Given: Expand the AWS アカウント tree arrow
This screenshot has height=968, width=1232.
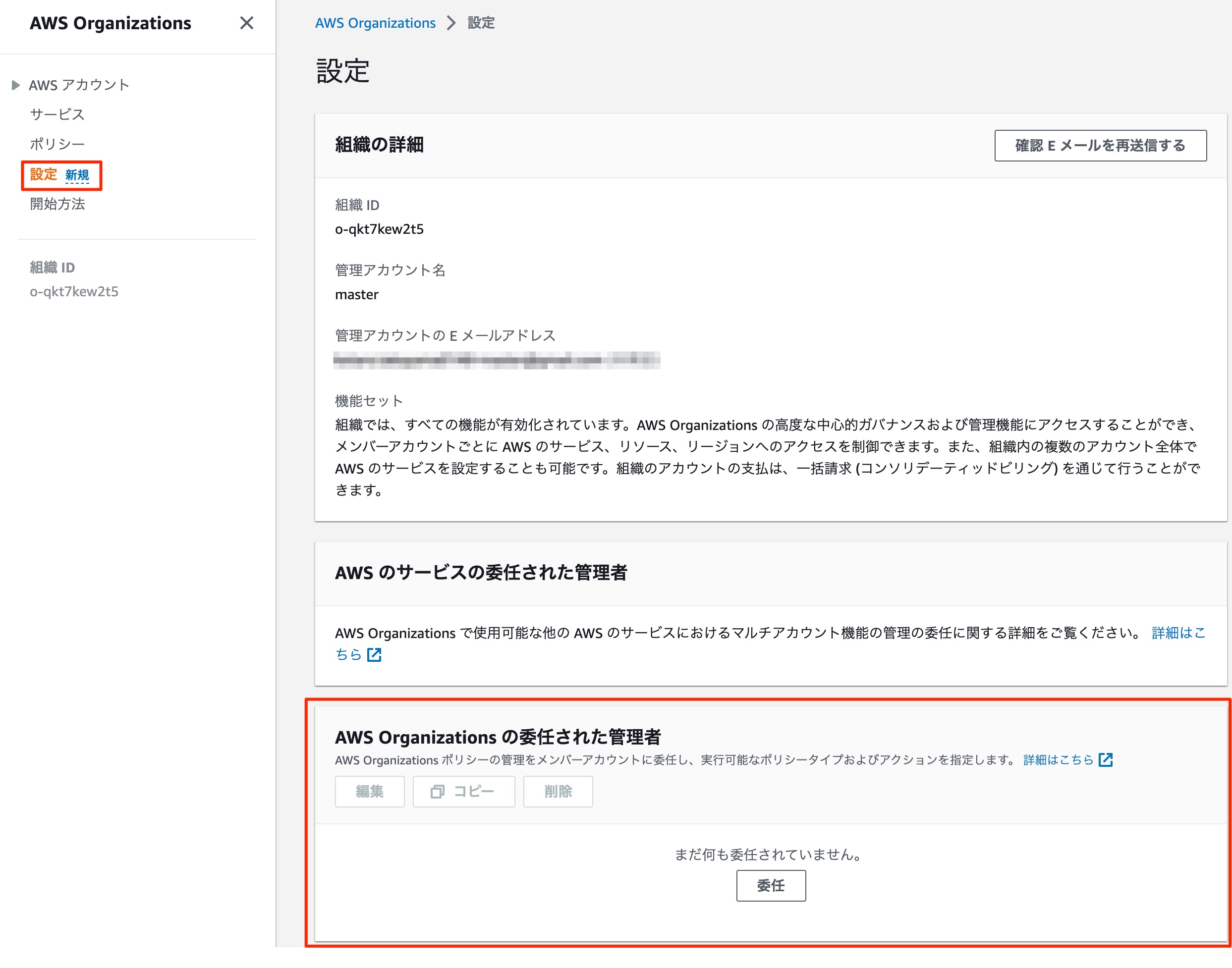Looking at the screenshot, I should click(16, 85).
